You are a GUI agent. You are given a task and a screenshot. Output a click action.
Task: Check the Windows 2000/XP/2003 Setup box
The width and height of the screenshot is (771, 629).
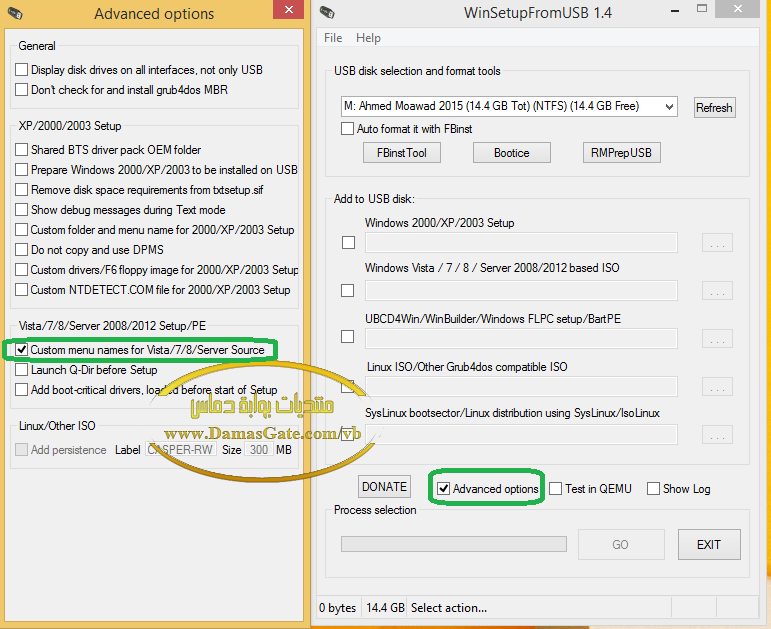pyautogui.click(x=348, y=242)
